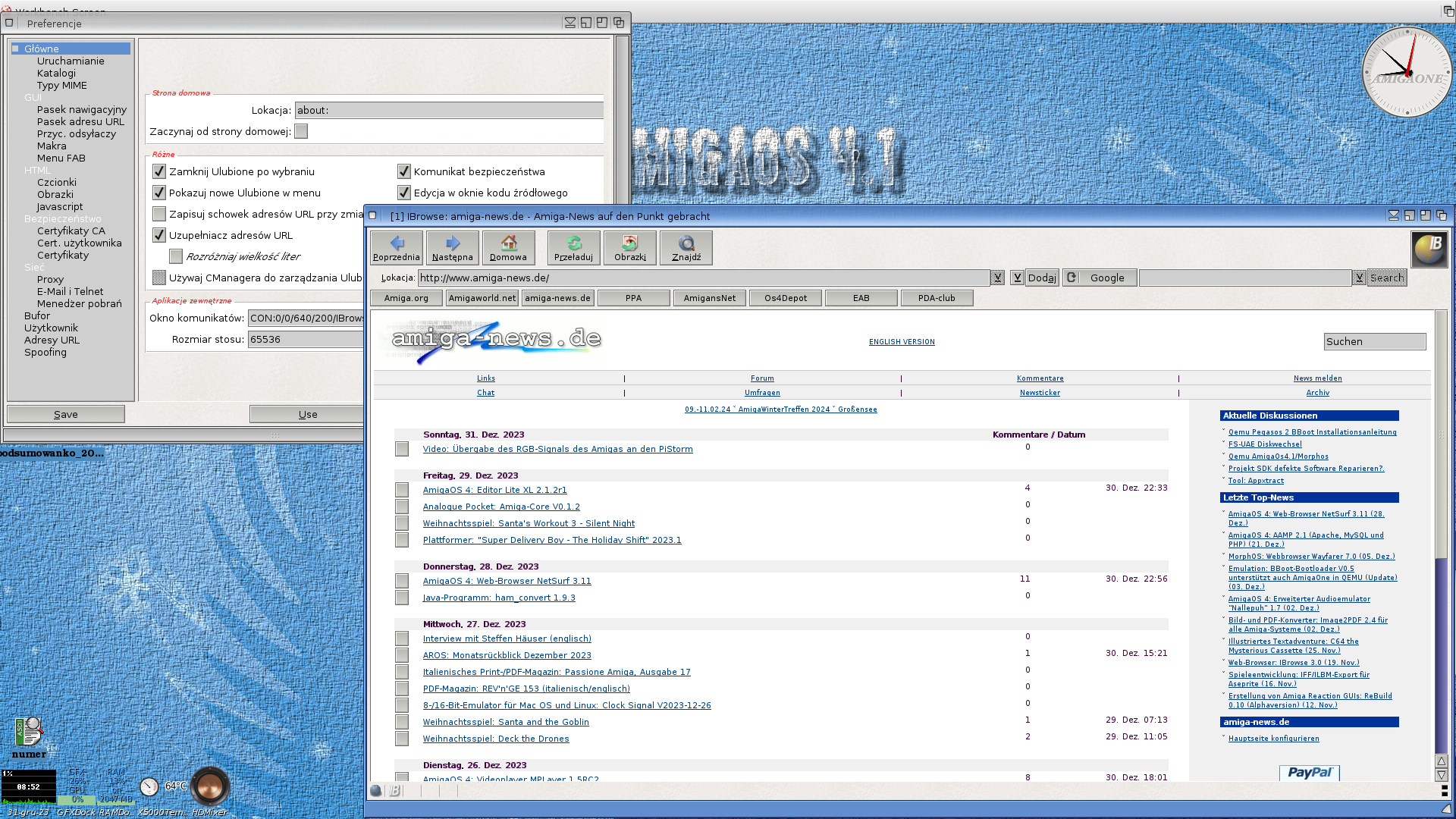The width and height of the screenshot is (1456, 819).
Task: Focus the Rozmiar stosu field
Action: pos(306,339)
